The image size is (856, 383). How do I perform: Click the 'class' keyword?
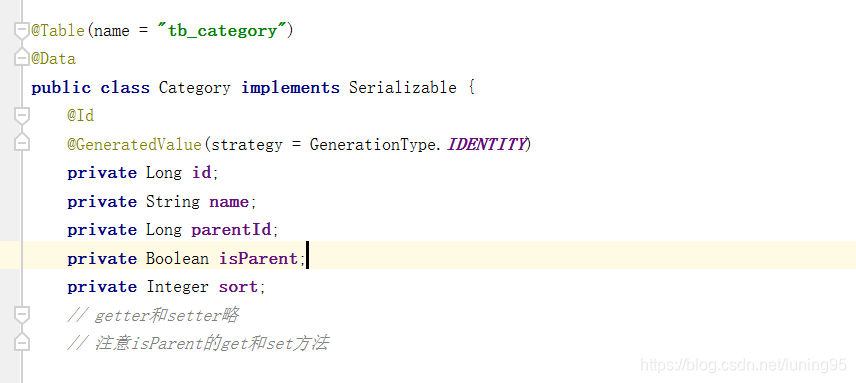pyautogui.click(x=125, y=88)
